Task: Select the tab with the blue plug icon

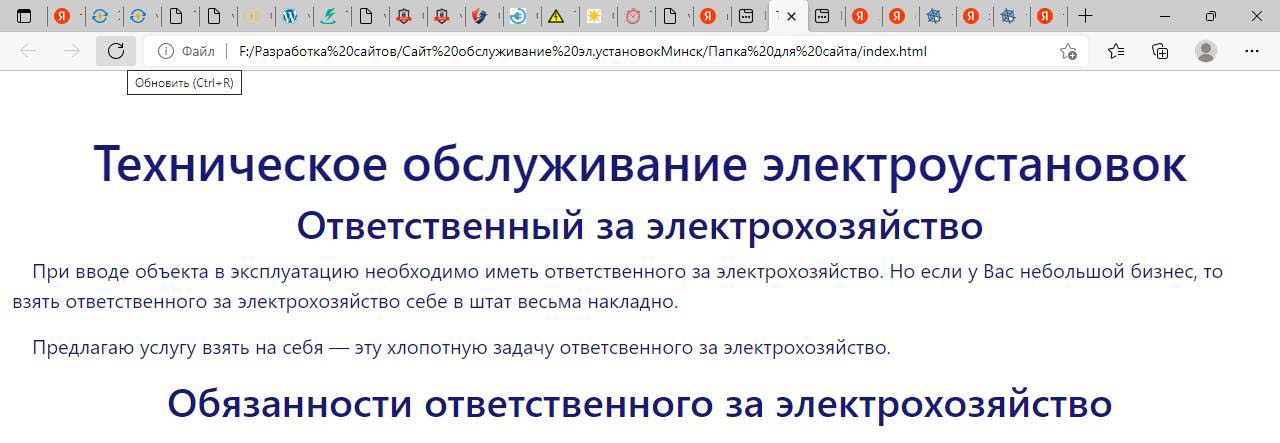Action: point(518,16)
